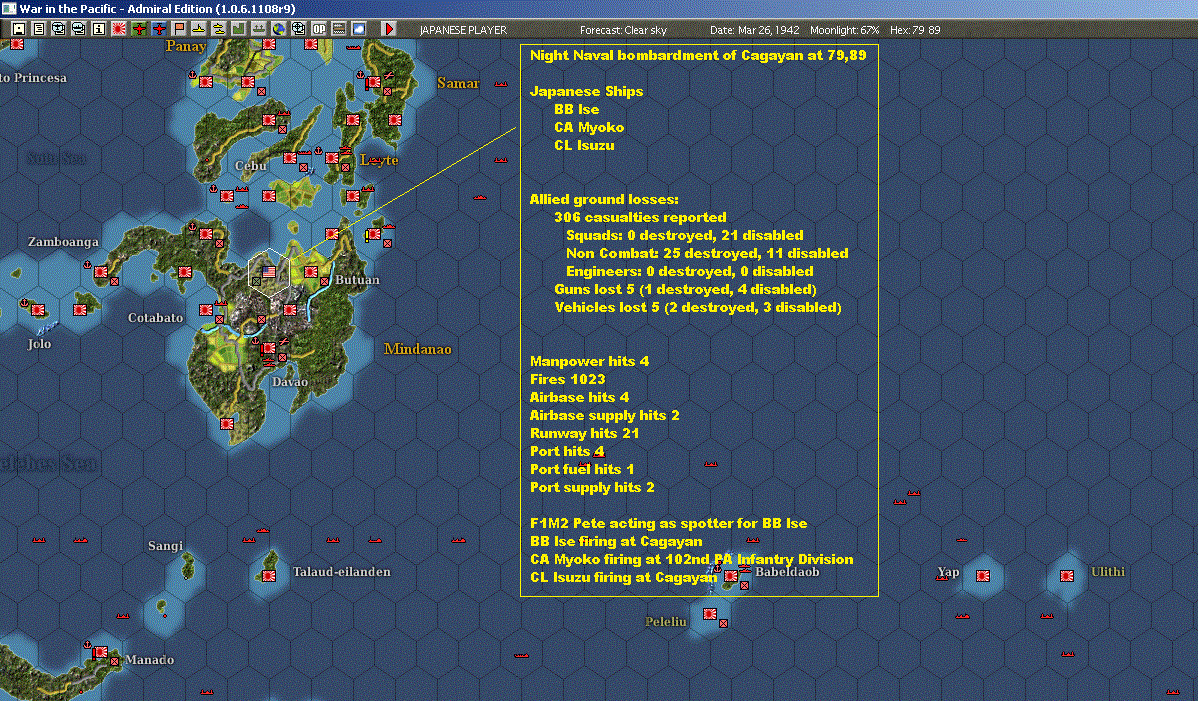Click the Hex: 79 89 readout
The image size is (1198, 701).
[915, 30]
